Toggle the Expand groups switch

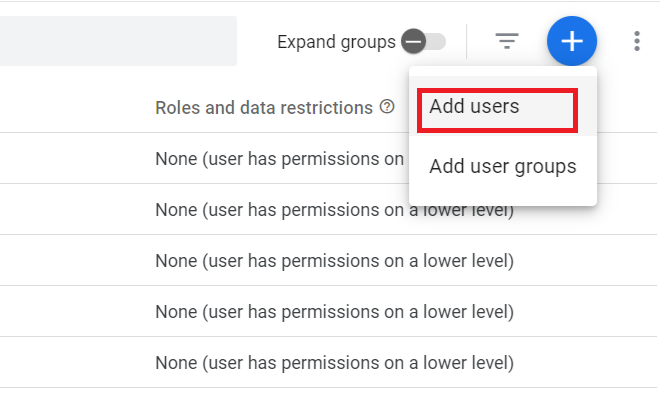tap(423, 41)
